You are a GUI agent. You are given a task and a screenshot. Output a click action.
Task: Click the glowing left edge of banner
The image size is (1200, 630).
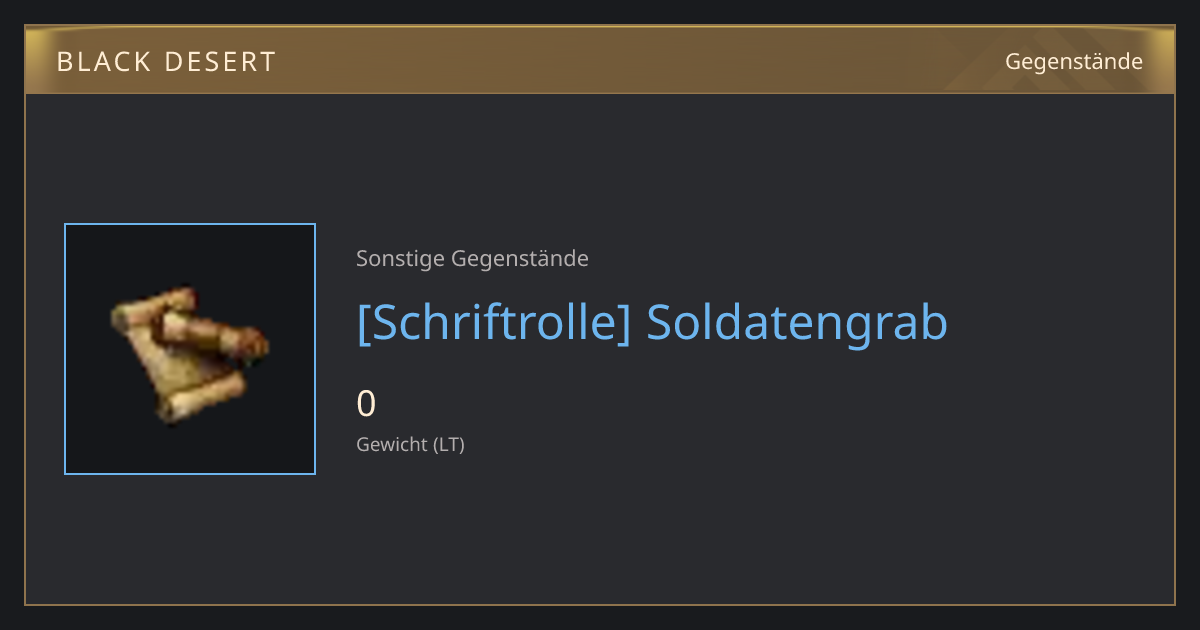click(x=38, y=61)
